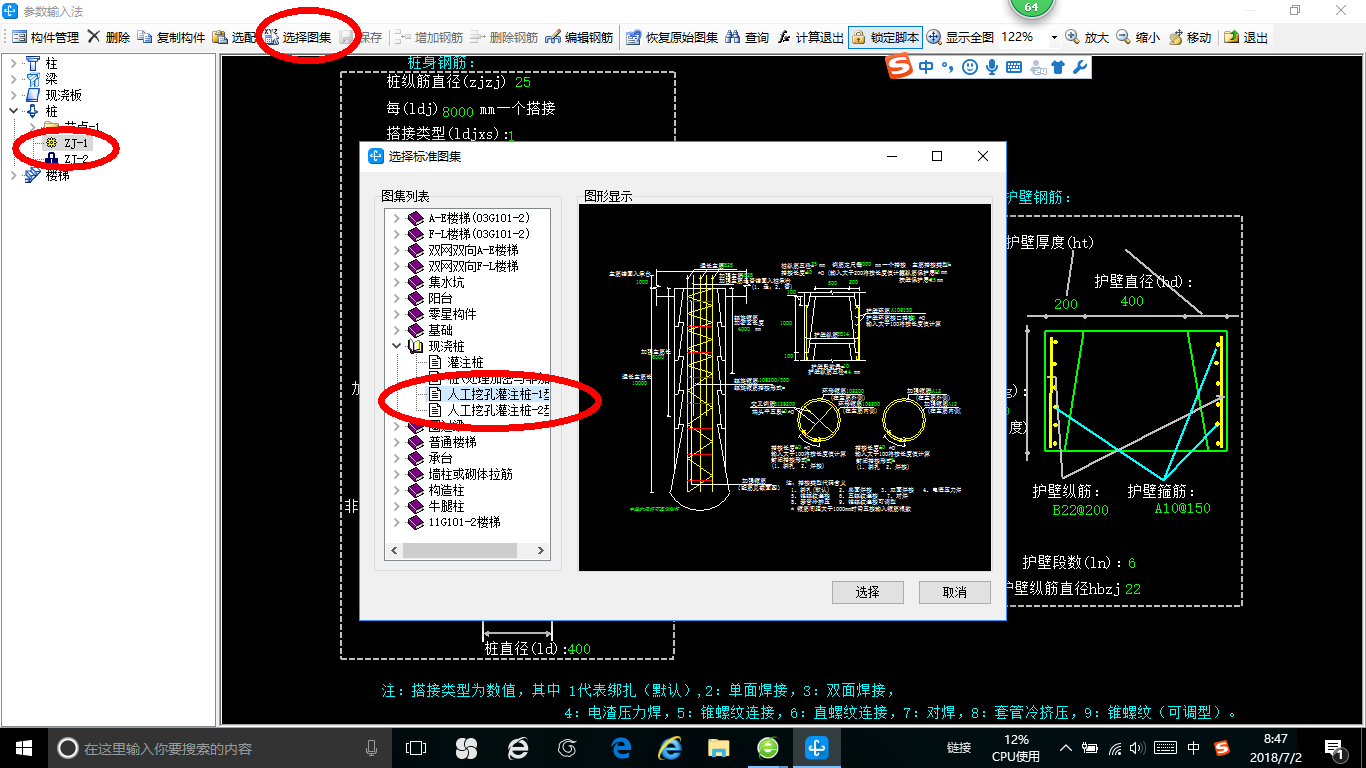Viewport: 1366px width, 768px height.
Task: Open 构件管理 component manager
Action: click(x=45, y=37)
